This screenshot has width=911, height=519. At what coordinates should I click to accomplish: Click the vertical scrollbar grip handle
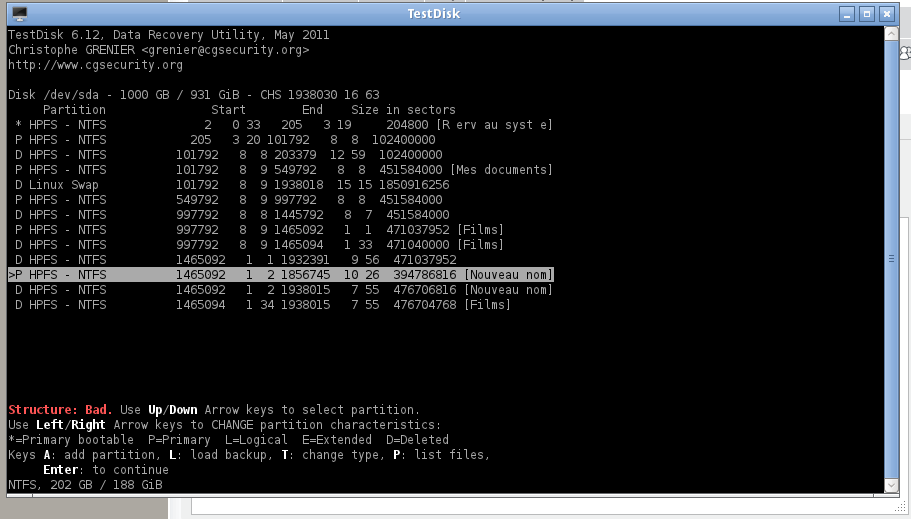point(891,259)
